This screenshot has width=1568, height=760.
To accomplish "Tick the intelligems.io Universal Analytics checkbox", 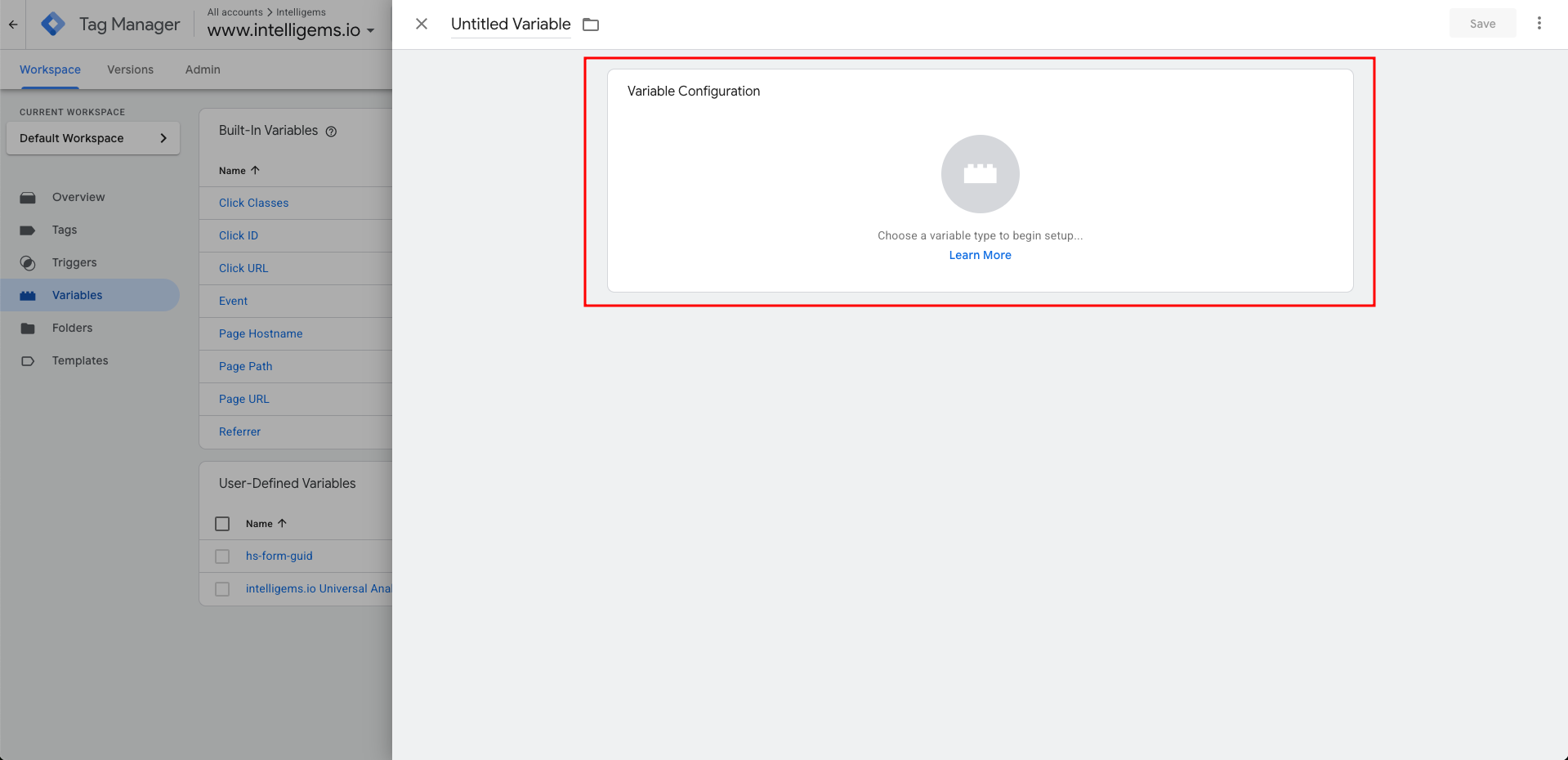I will [222, 589].
